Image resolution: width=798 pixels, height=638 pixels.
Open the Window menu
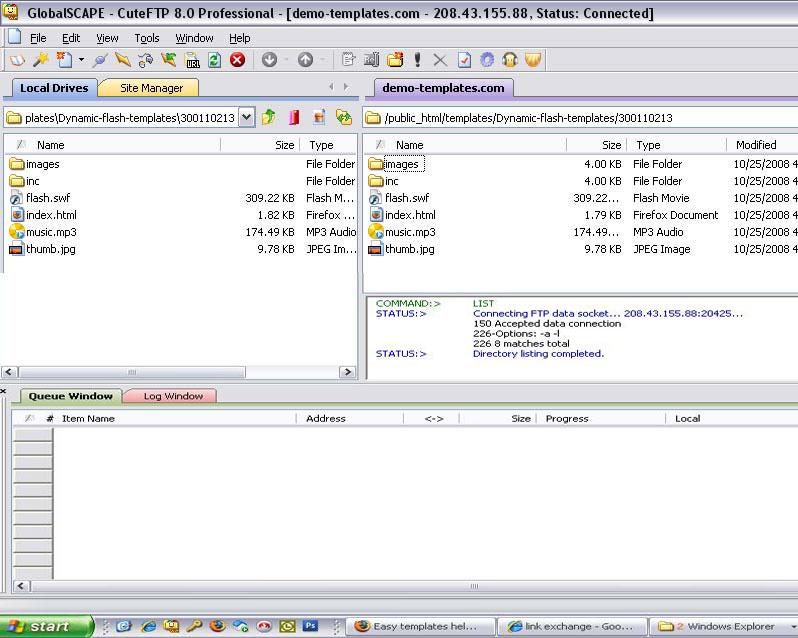pos(194,38)
